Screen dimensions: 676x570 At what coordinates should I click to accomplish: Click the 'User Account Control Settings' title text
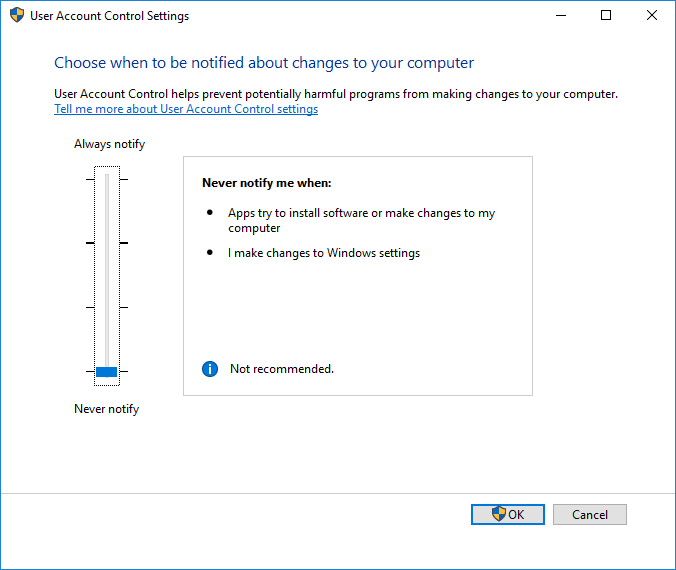click(x=110, y=16)
